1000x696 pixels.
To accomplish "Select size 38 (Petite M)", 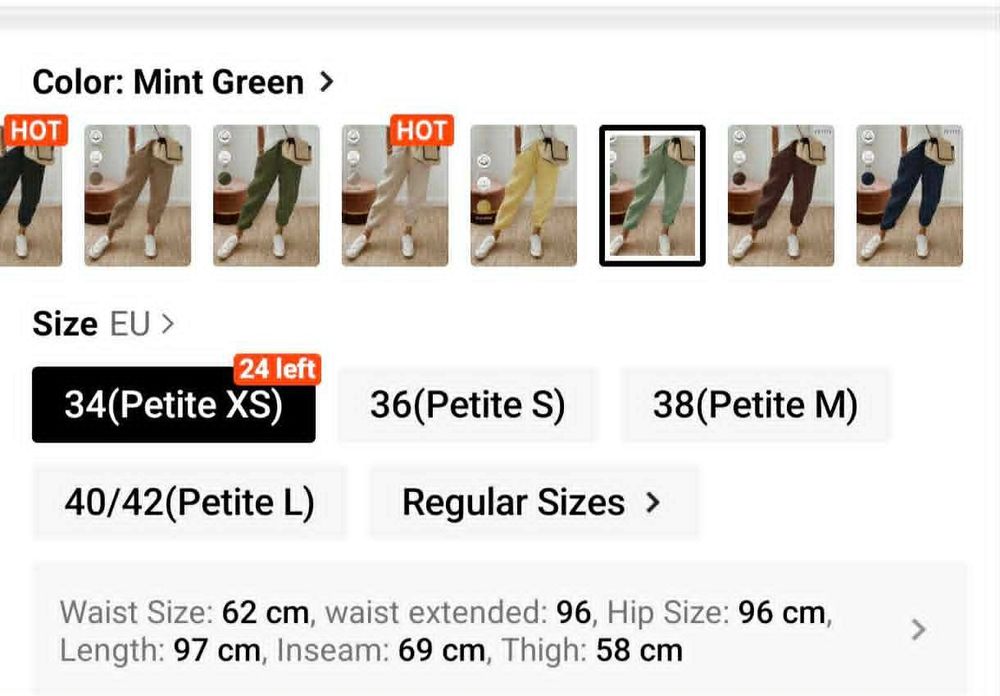I will tap(755, 404).
